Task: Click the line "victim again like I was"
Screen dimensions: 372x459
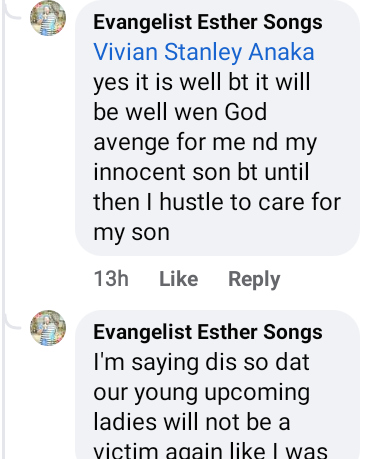Action: (210, 451)
